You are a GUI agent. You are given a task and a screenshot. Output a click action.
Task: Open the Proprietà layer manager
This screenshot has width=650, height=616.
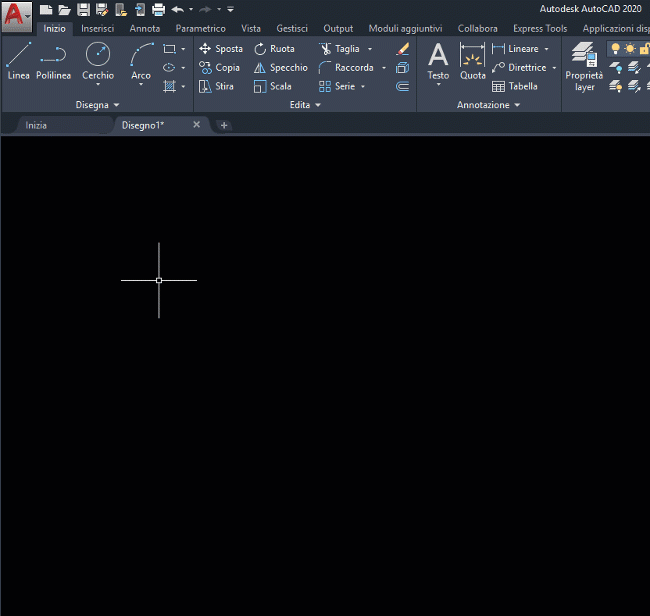pos(584,66)
